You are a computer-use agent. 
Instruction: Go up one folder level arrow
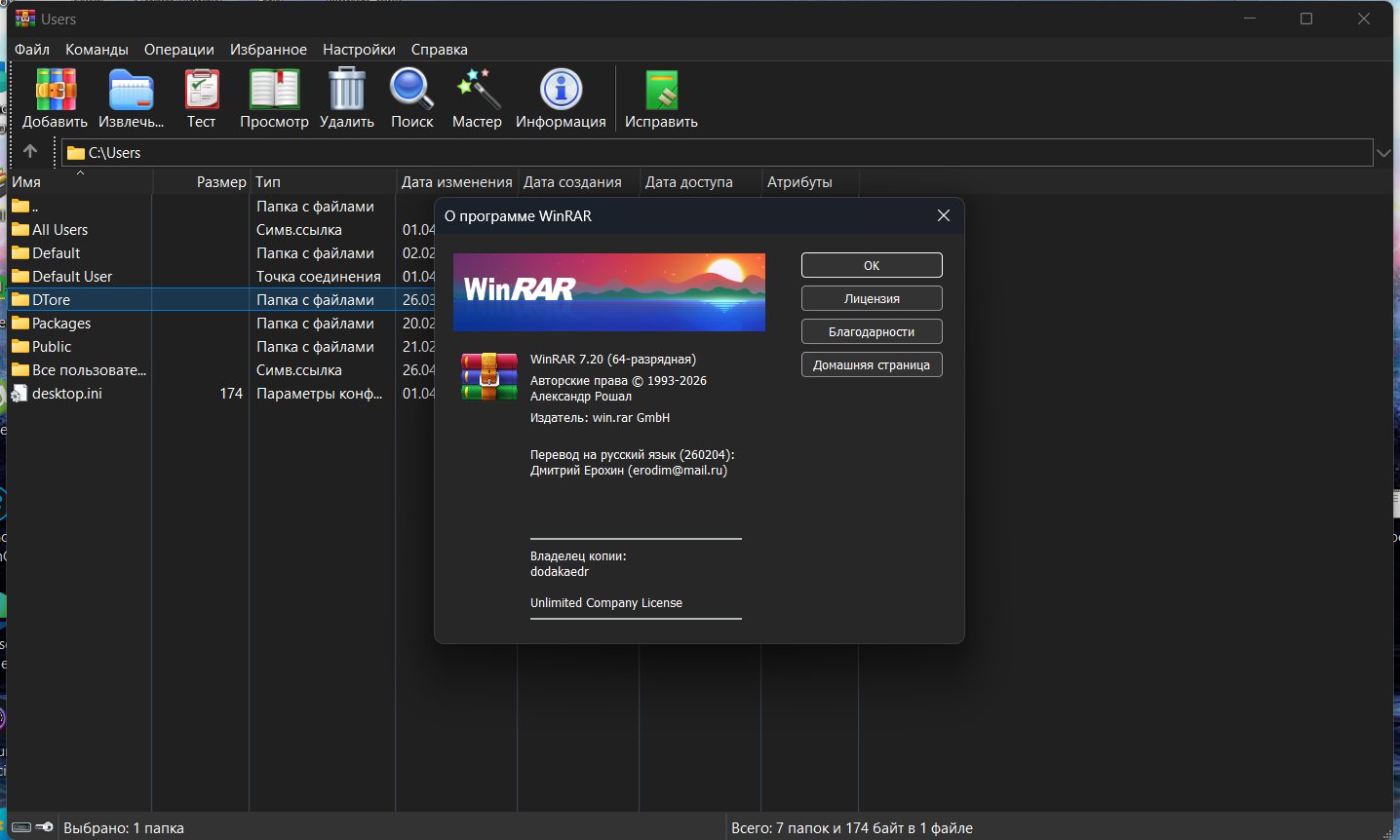pos(30,152)
